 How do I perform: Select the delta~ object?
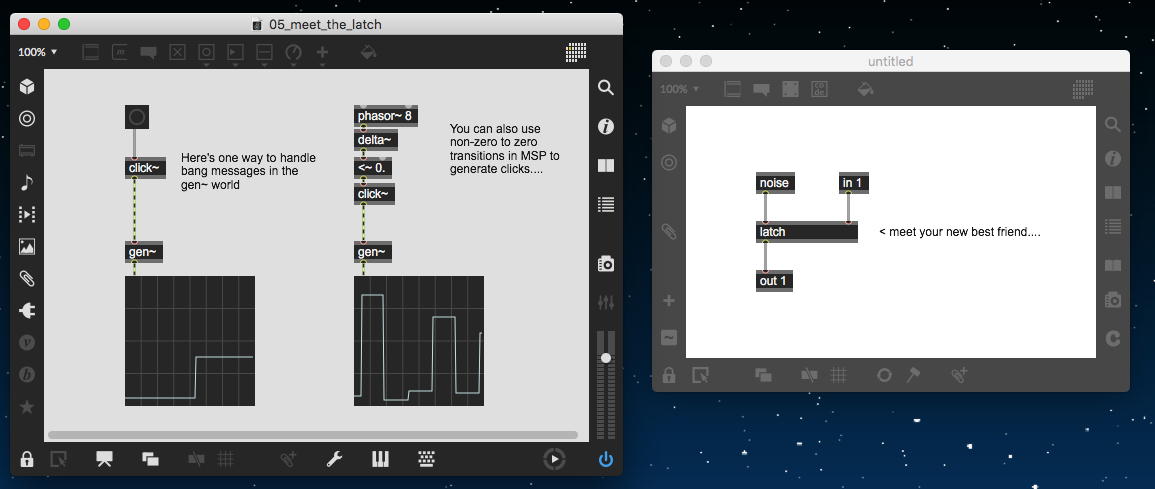(x=376, y=140)
